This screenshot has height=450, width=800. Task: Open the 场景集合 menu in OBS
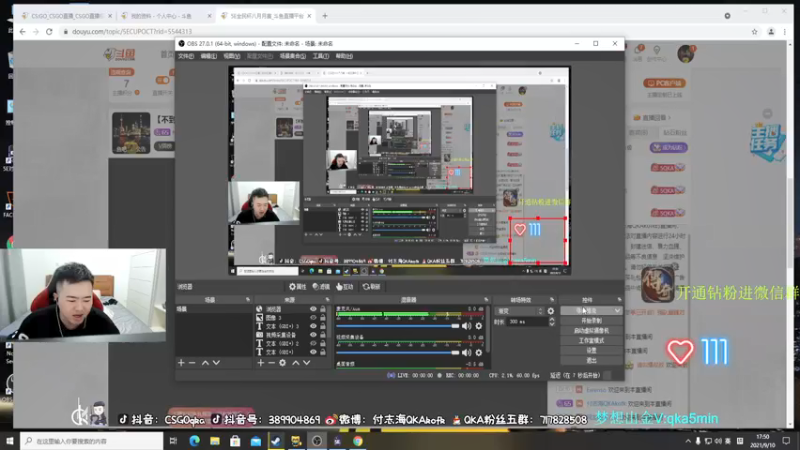(x=293, y=56)
